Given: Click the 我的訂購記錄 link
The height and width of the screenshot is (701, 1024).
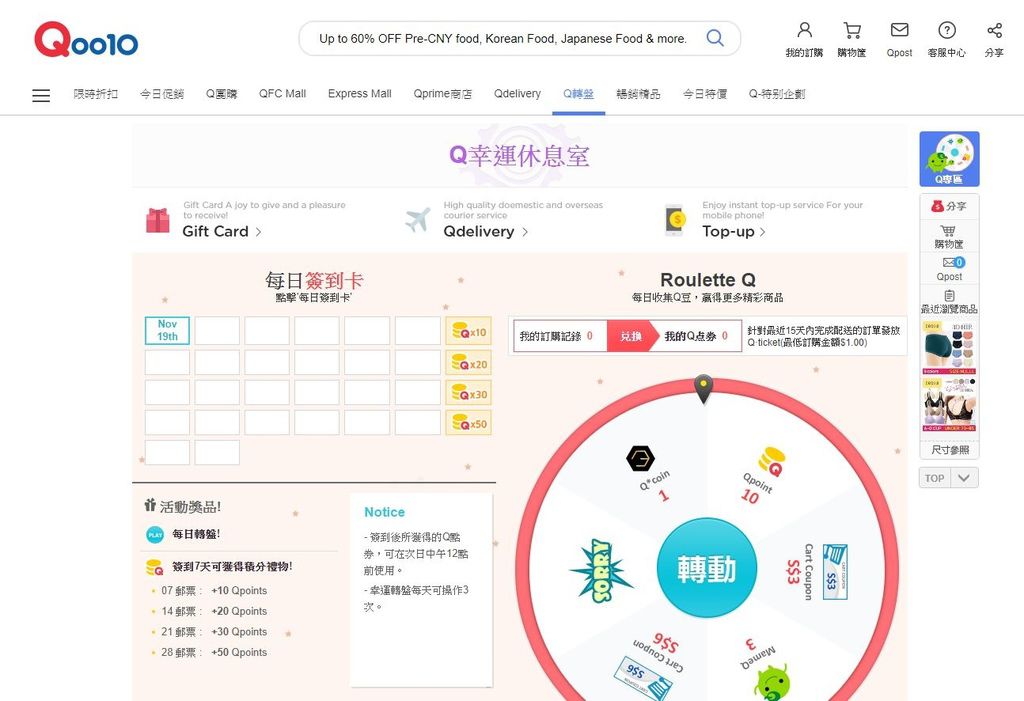Looking at the screenshot, I should (x=556, y=336).
